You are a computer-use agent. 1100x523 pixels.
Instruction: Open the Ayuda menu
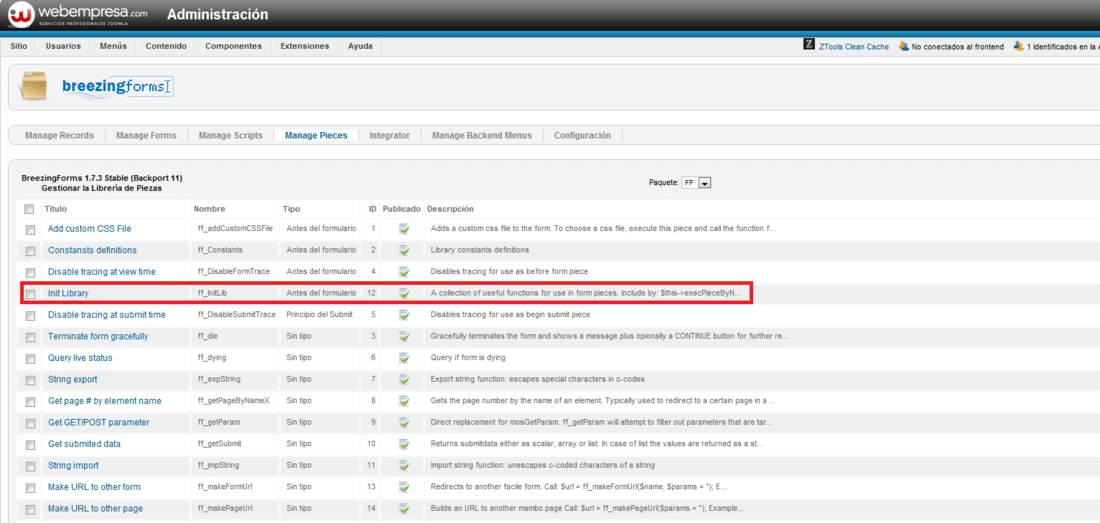point(361,46)
